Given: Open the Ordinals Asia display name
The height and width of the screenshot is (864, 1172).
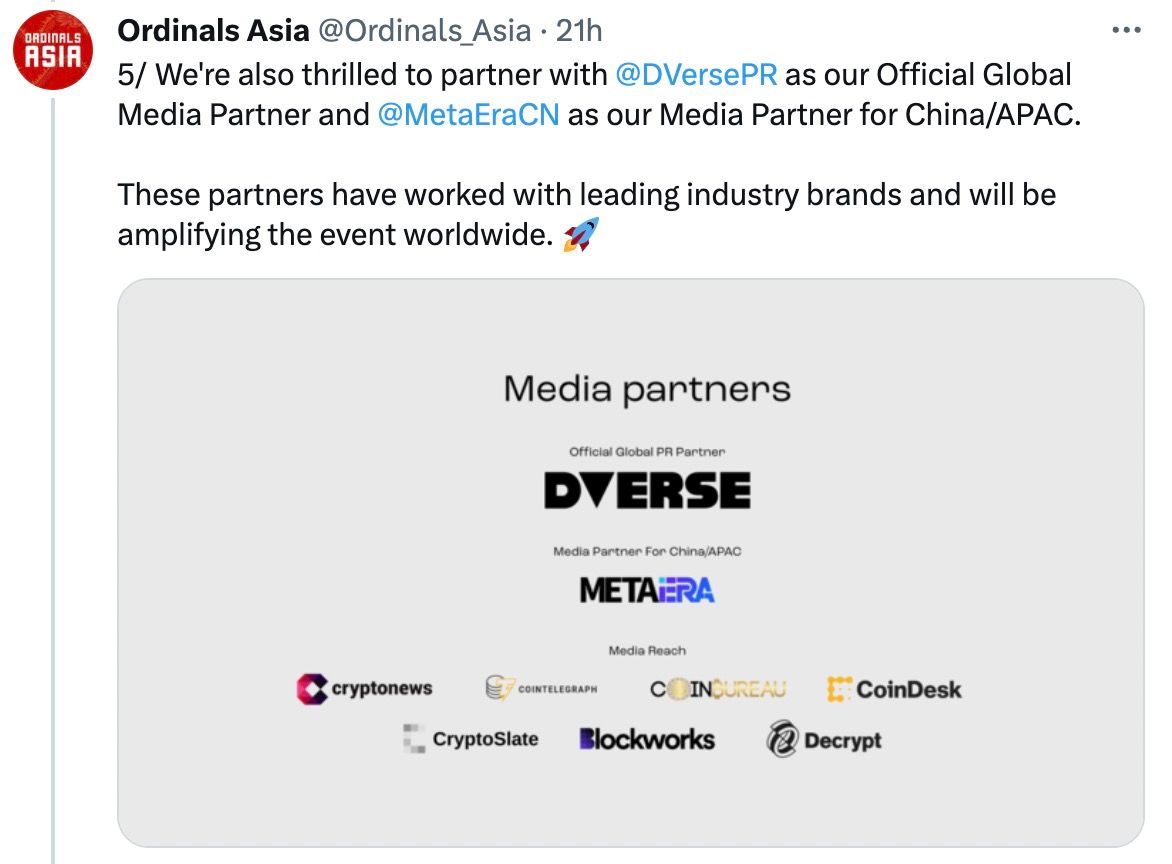Looking at the screenshot, I should point(213,32).
